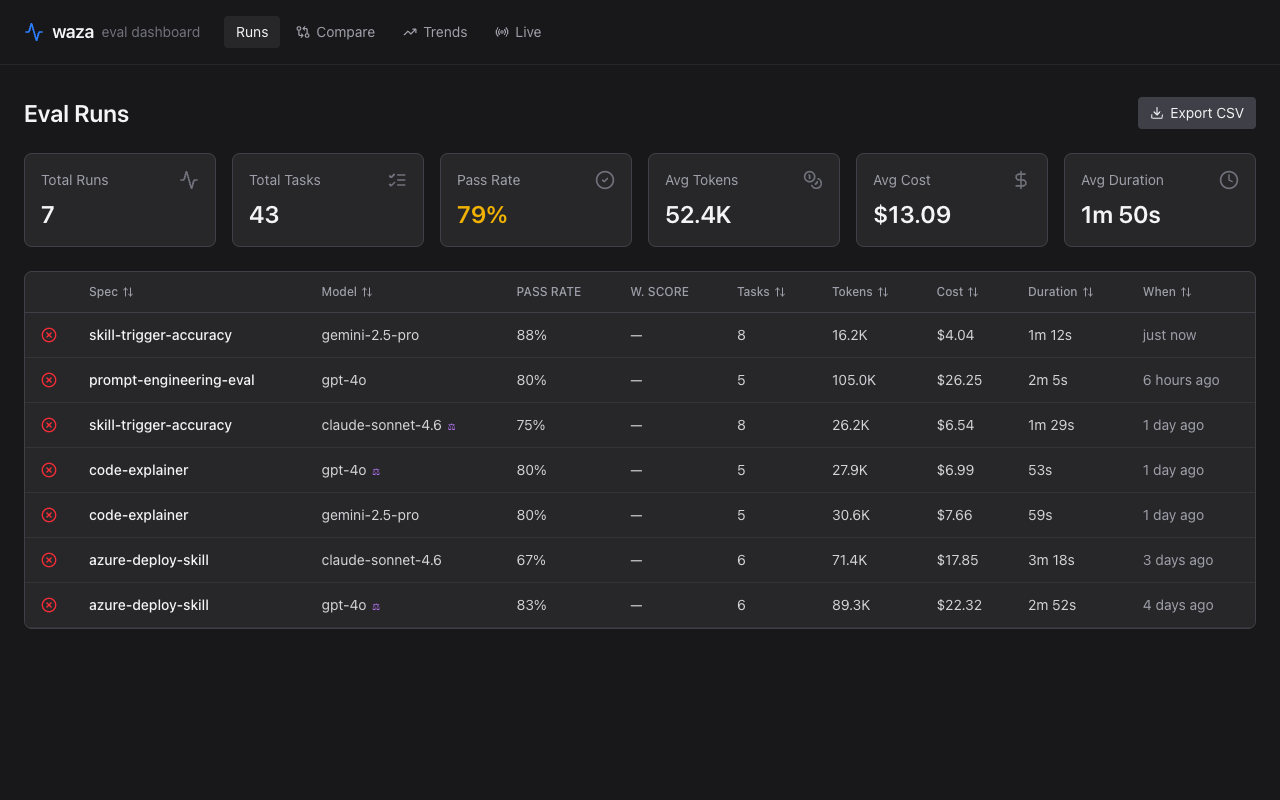The image size is (1280, 800).
Task: Sort the table by Spec column
Action: click(x=111, y=292)
